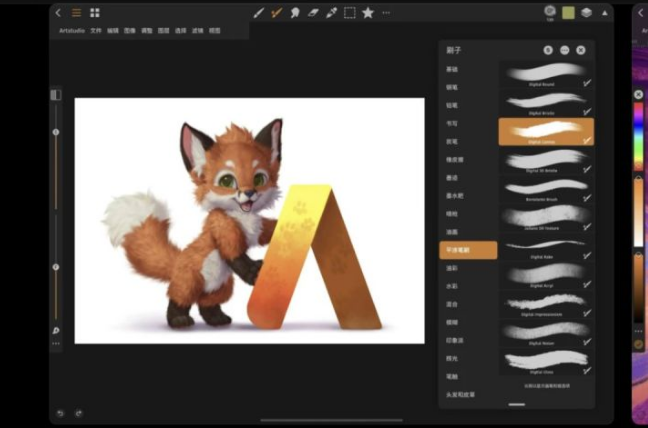Click rainbow hue strip in right window
Viewport: 648px width, 428px height.
pos(639,136)
